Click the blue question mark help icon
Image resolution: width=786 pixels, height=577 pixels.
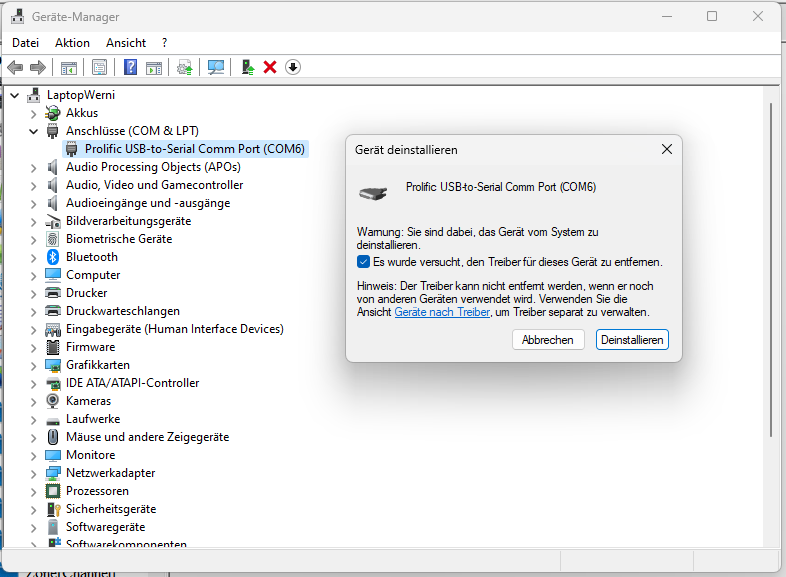130,67
